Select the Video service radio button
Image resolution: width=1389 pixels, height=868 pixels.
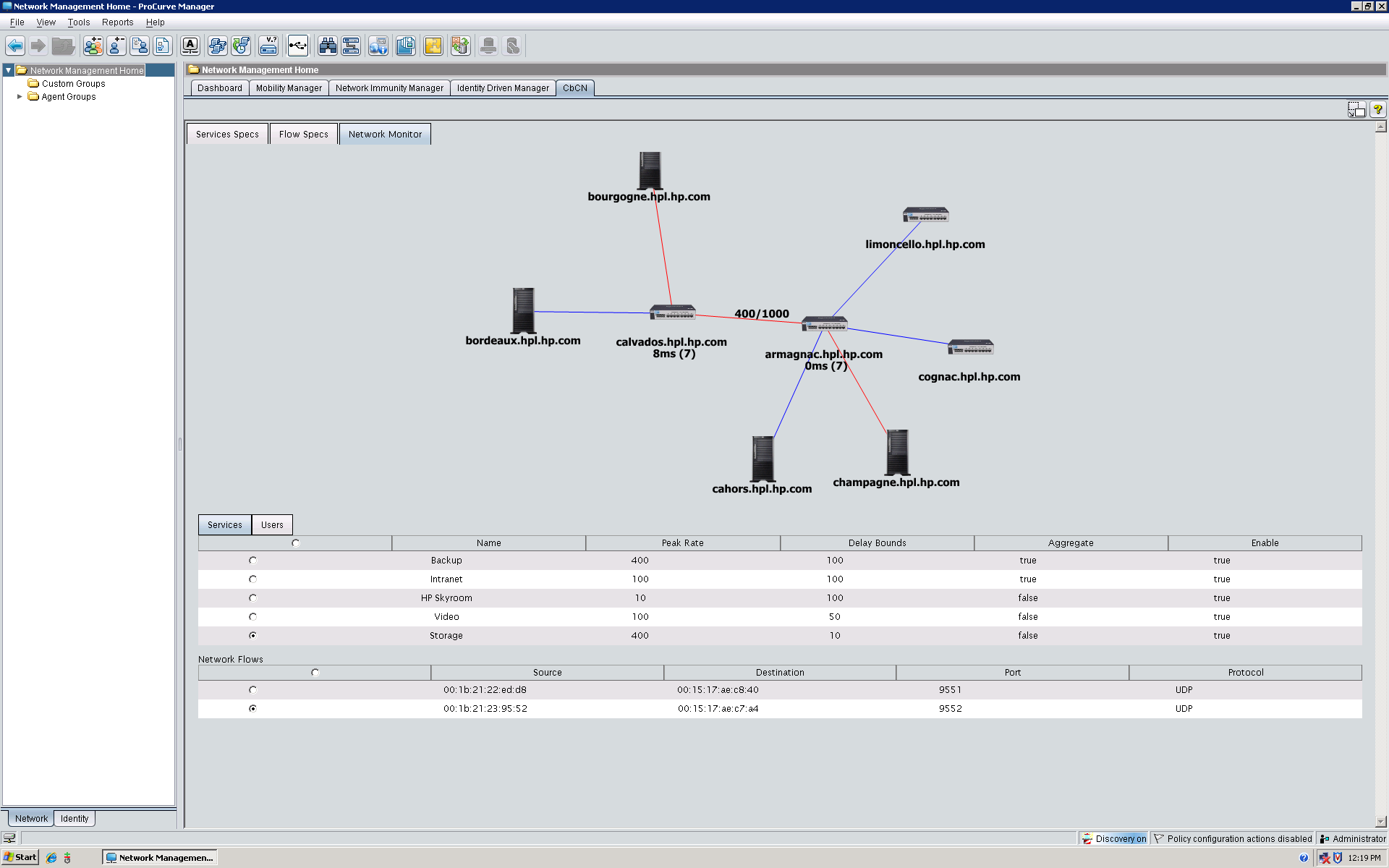coord(252,617)
